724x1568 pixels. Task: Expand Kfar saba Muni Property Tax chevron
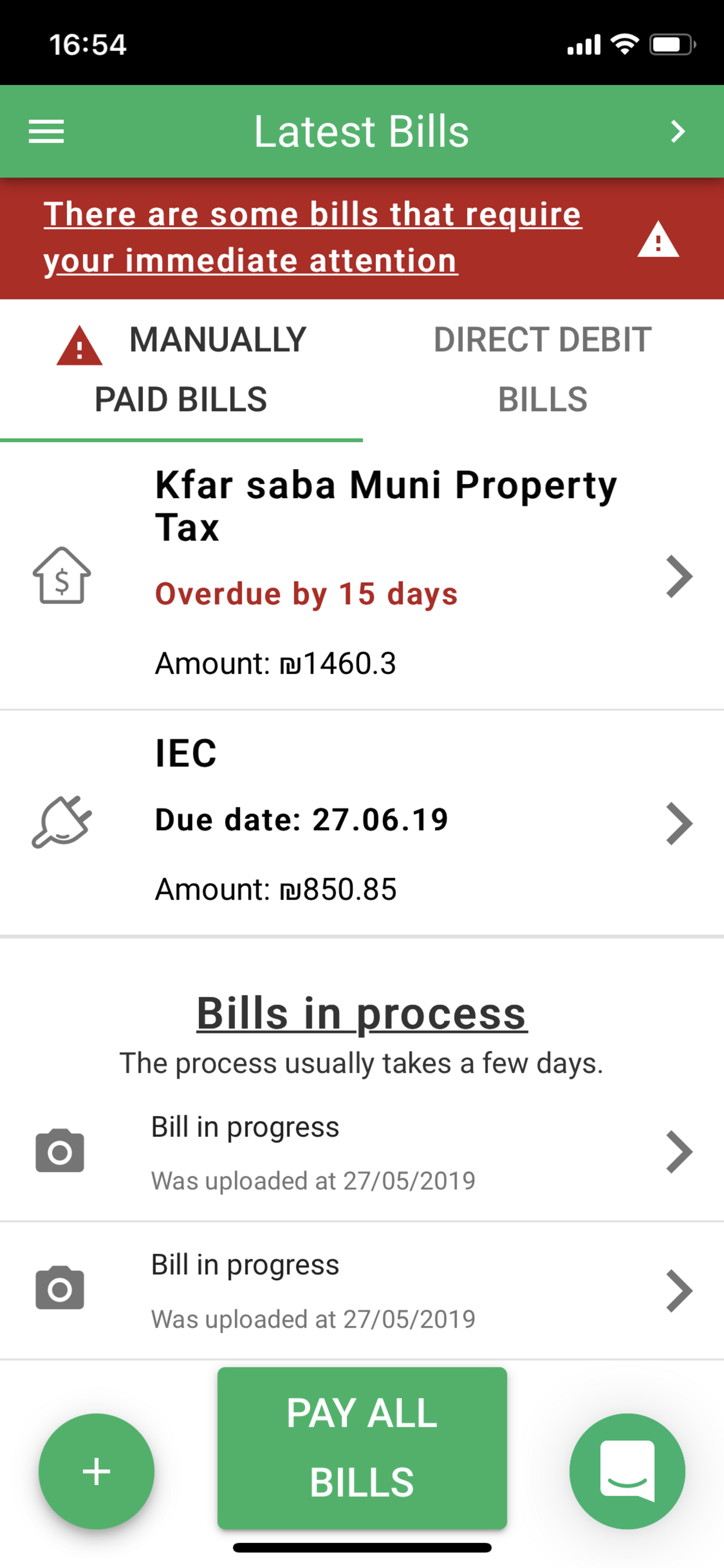[679, 576]
